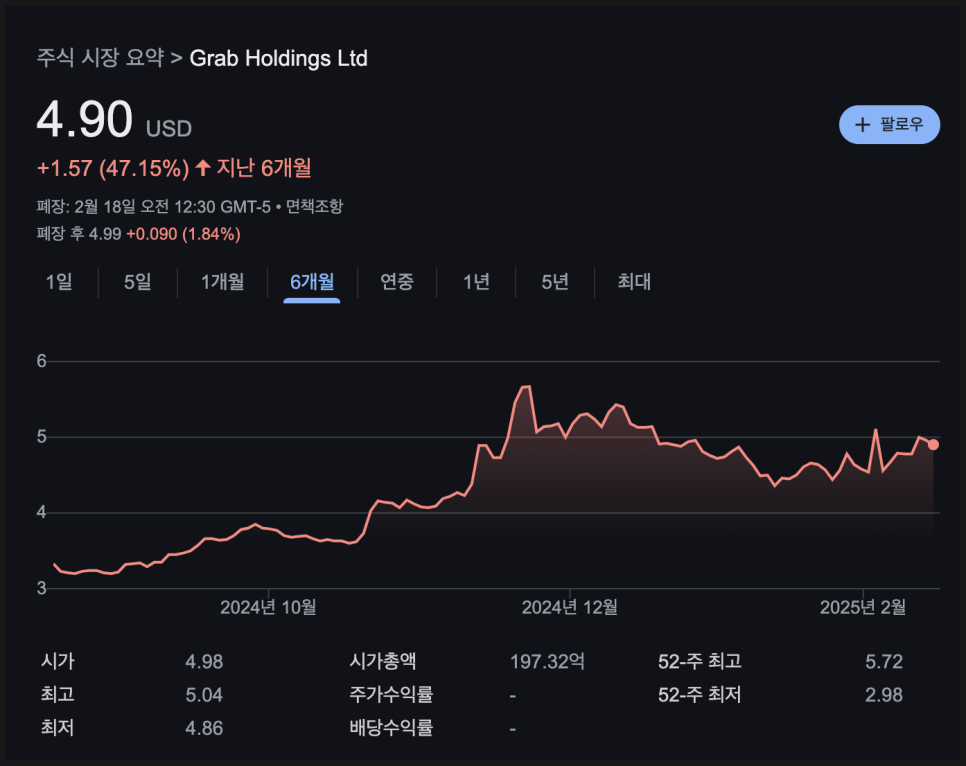Select the 1일 range tab
This screenshot has width=966, height=766.
pyautogui.click(x=59, y=282)
